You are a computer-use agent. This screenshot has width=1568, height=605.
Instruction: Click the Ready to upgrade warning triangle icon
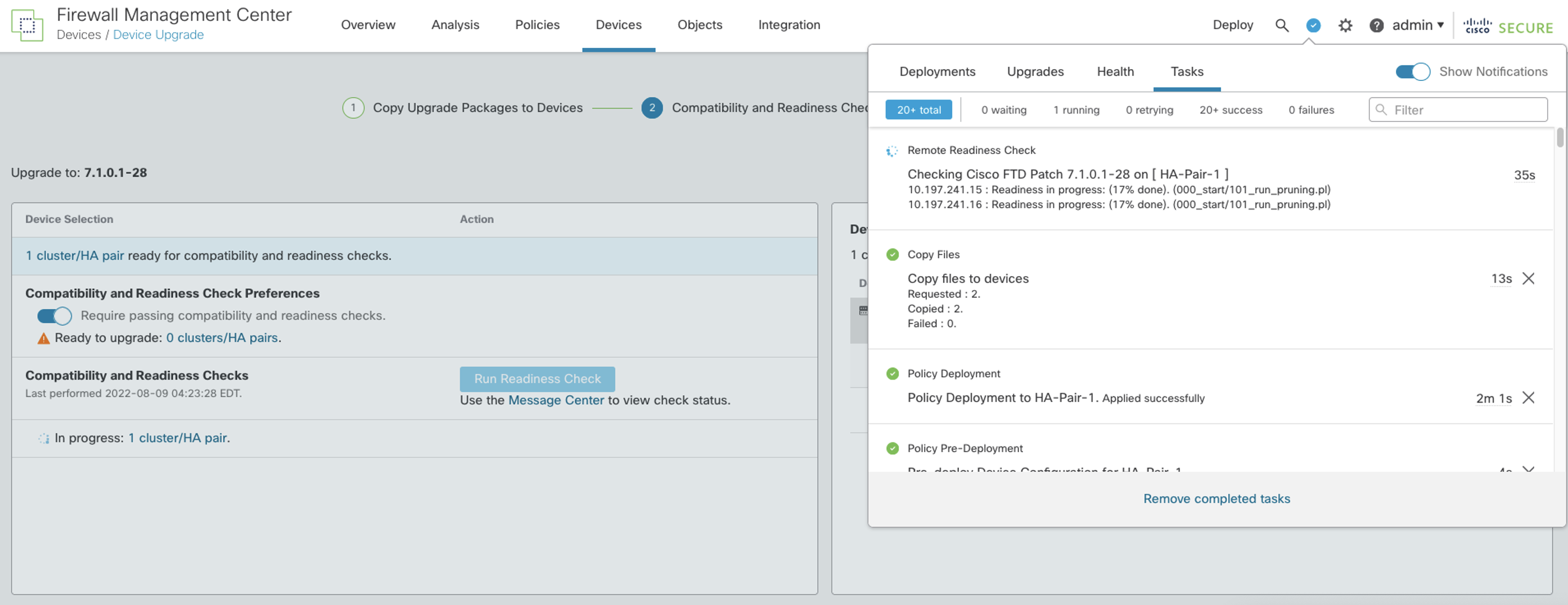[x=43, y=338]
